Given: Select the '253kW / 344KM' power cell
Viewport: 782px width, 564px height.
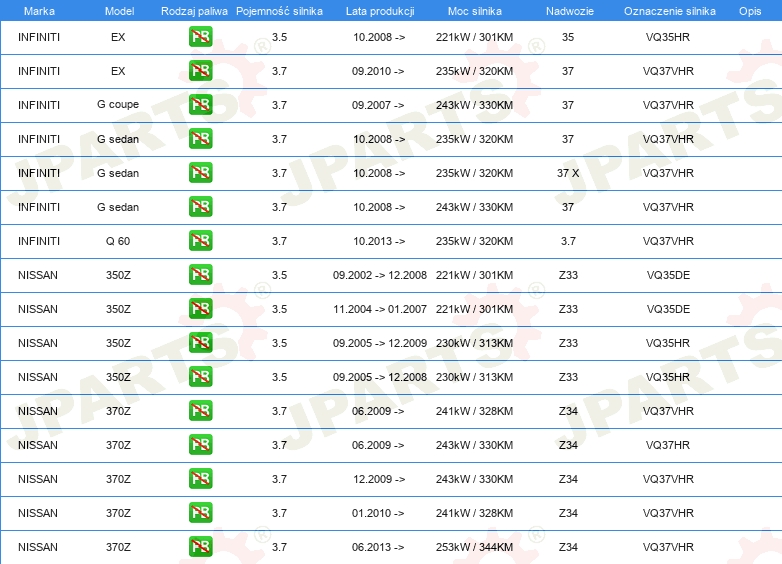Looking at the screenshot, I should 474,547.
